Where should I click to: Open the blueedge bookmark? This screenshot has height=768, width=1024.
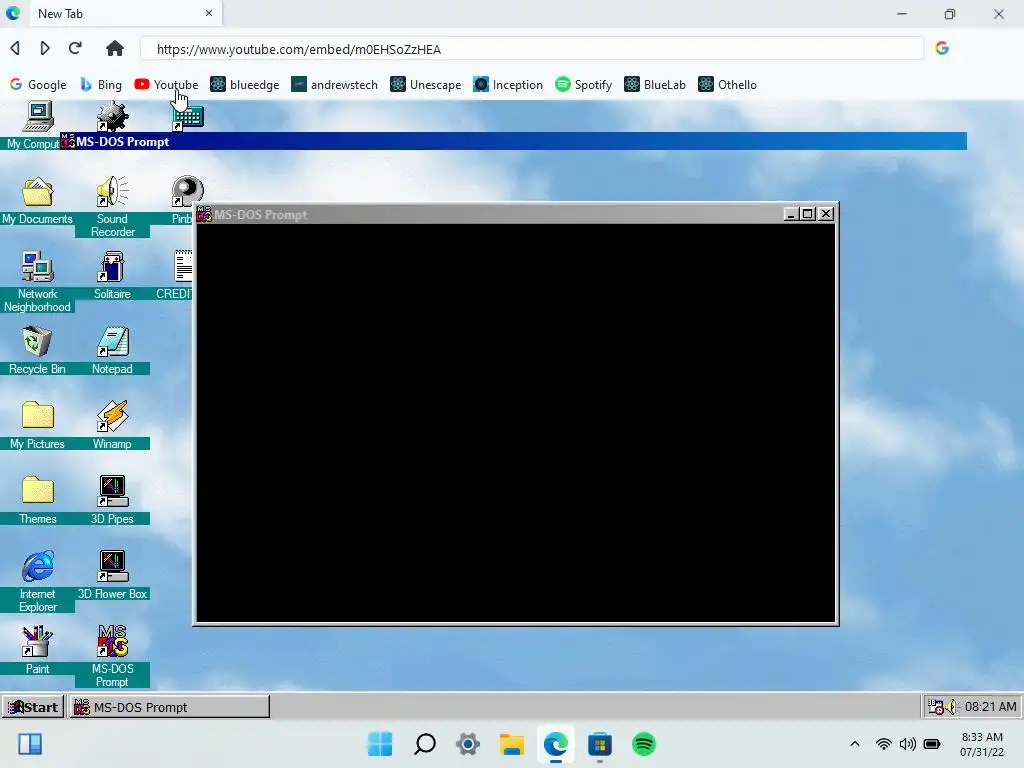click(245, 85)
